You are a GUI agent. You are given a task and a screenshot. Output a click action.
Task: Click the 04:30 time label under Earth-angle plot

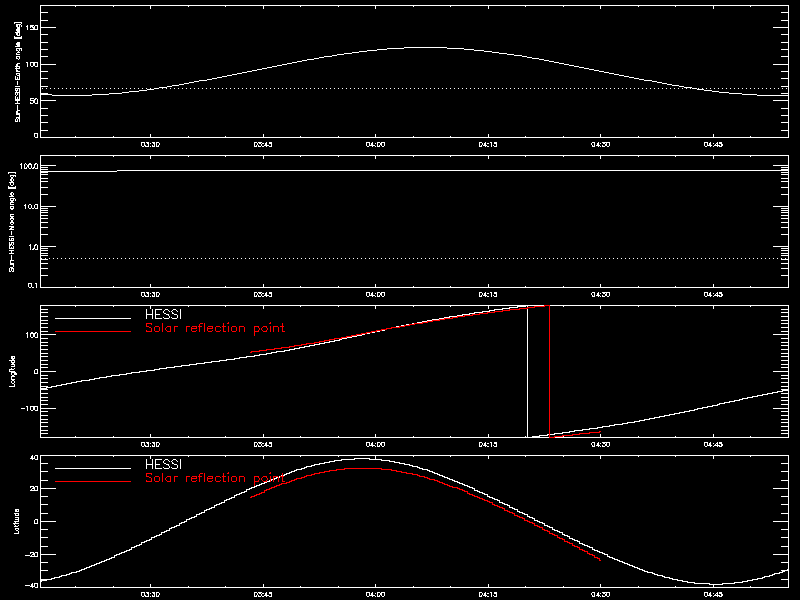point(601,144)
